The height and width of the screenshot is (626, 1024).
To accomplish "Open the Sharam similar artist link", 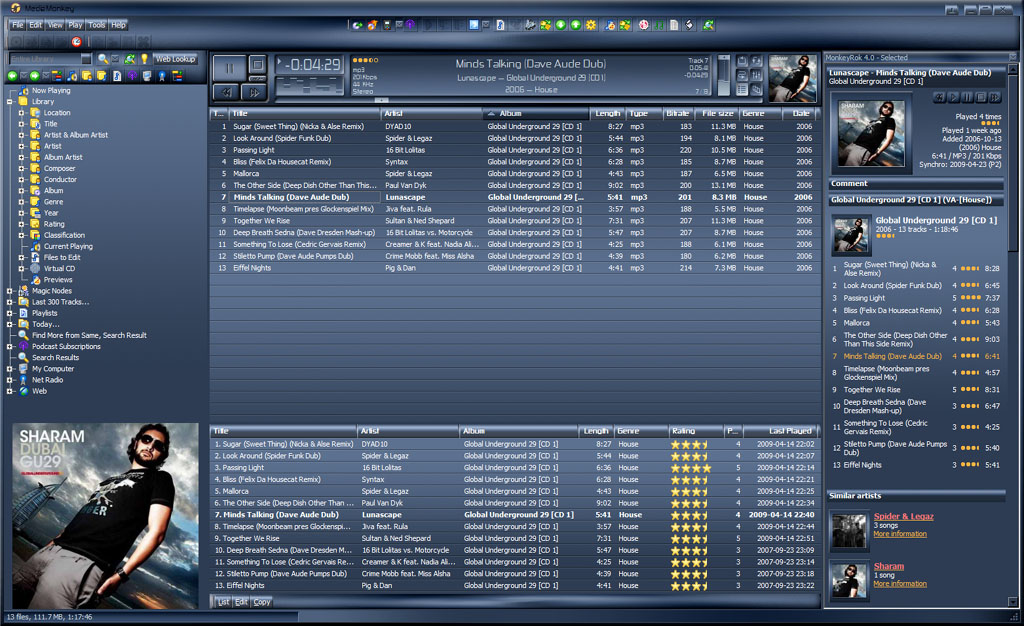I will pyautogui.click(x=889, y=567).
